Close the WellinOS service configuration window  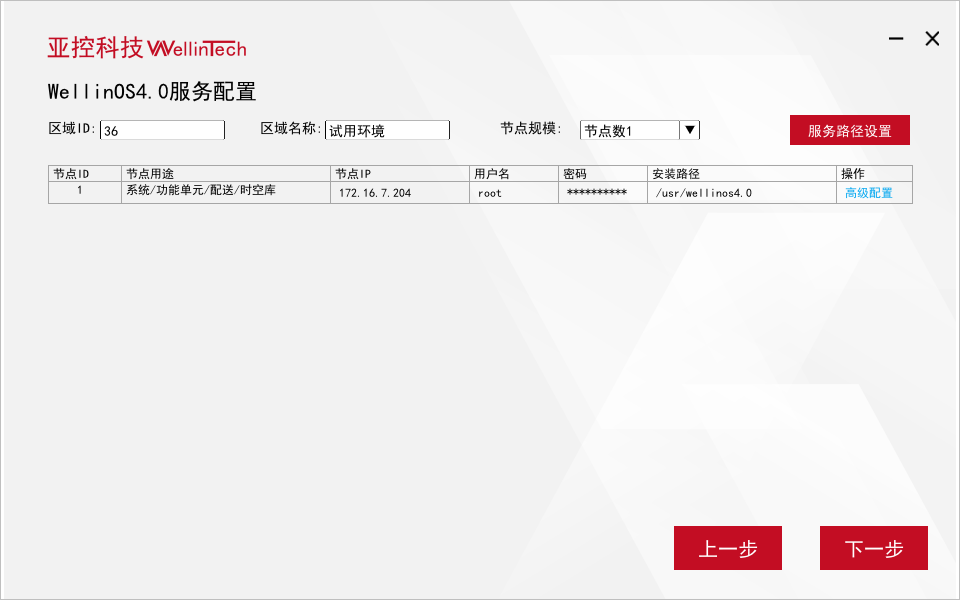(932, 39)
